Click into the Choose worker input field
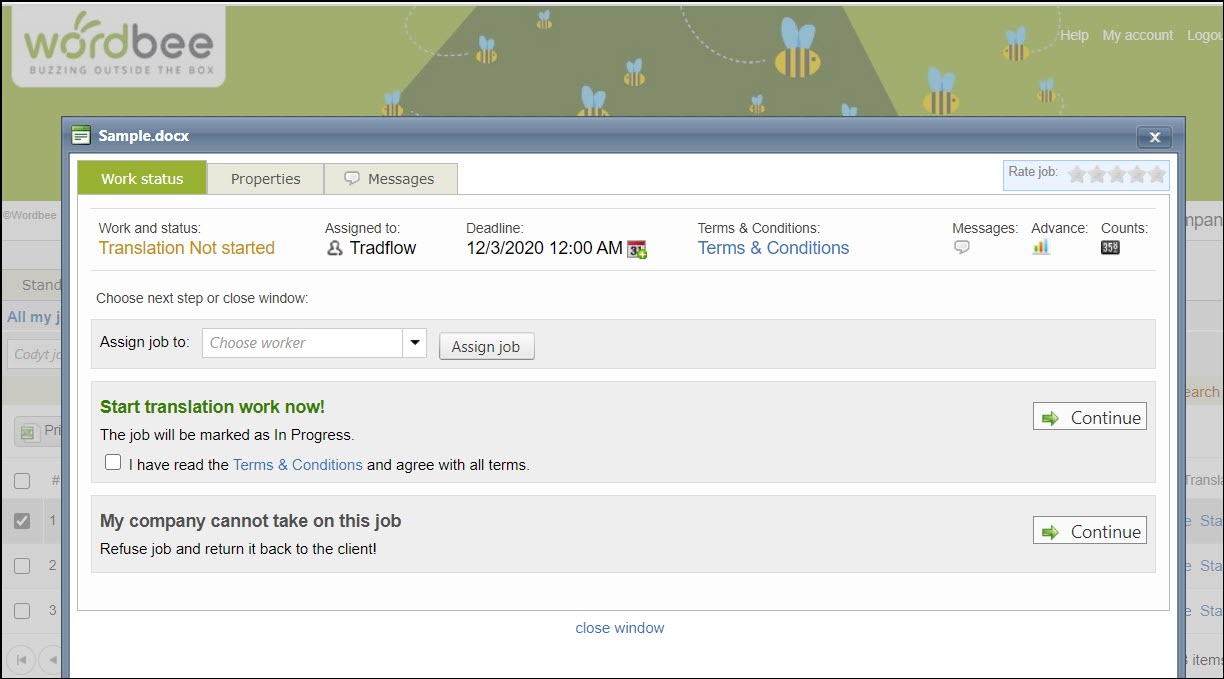The width and height of the screenshot is (1224, 679). point(302,343)
